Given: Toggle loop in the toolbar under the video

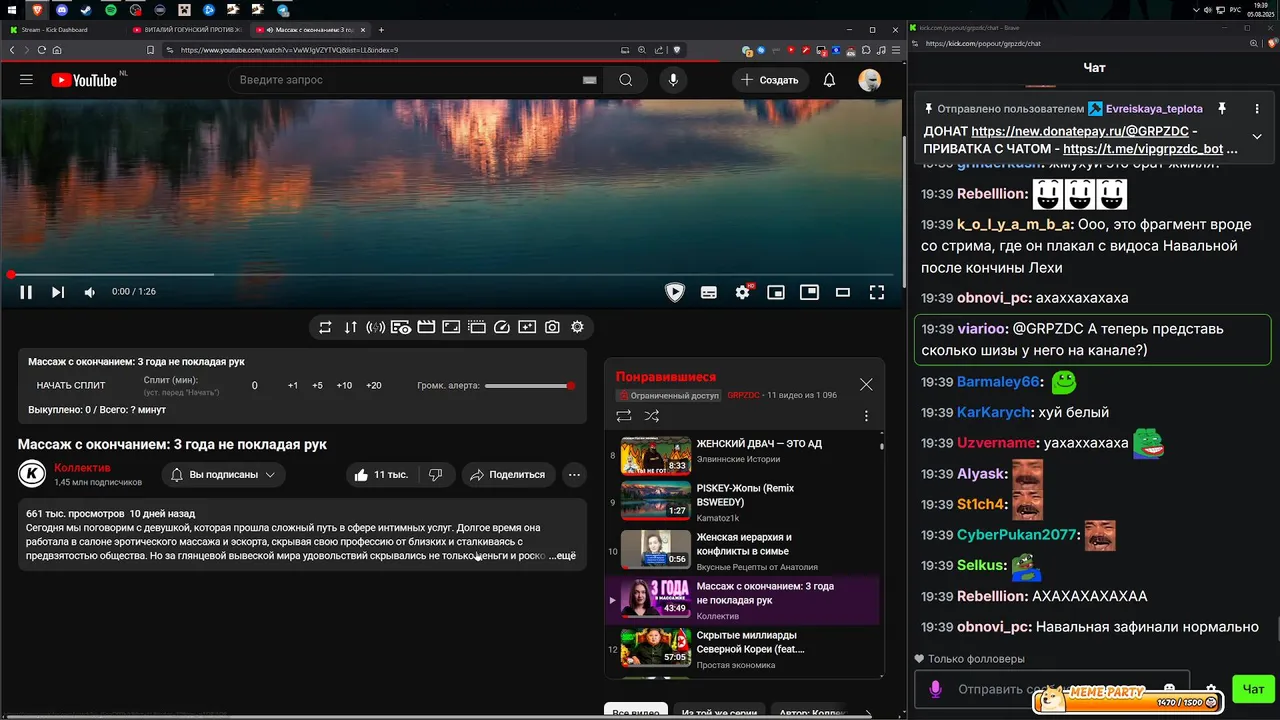Looking at the screenshot, I should pyautogui.click(x=325, y=327).
